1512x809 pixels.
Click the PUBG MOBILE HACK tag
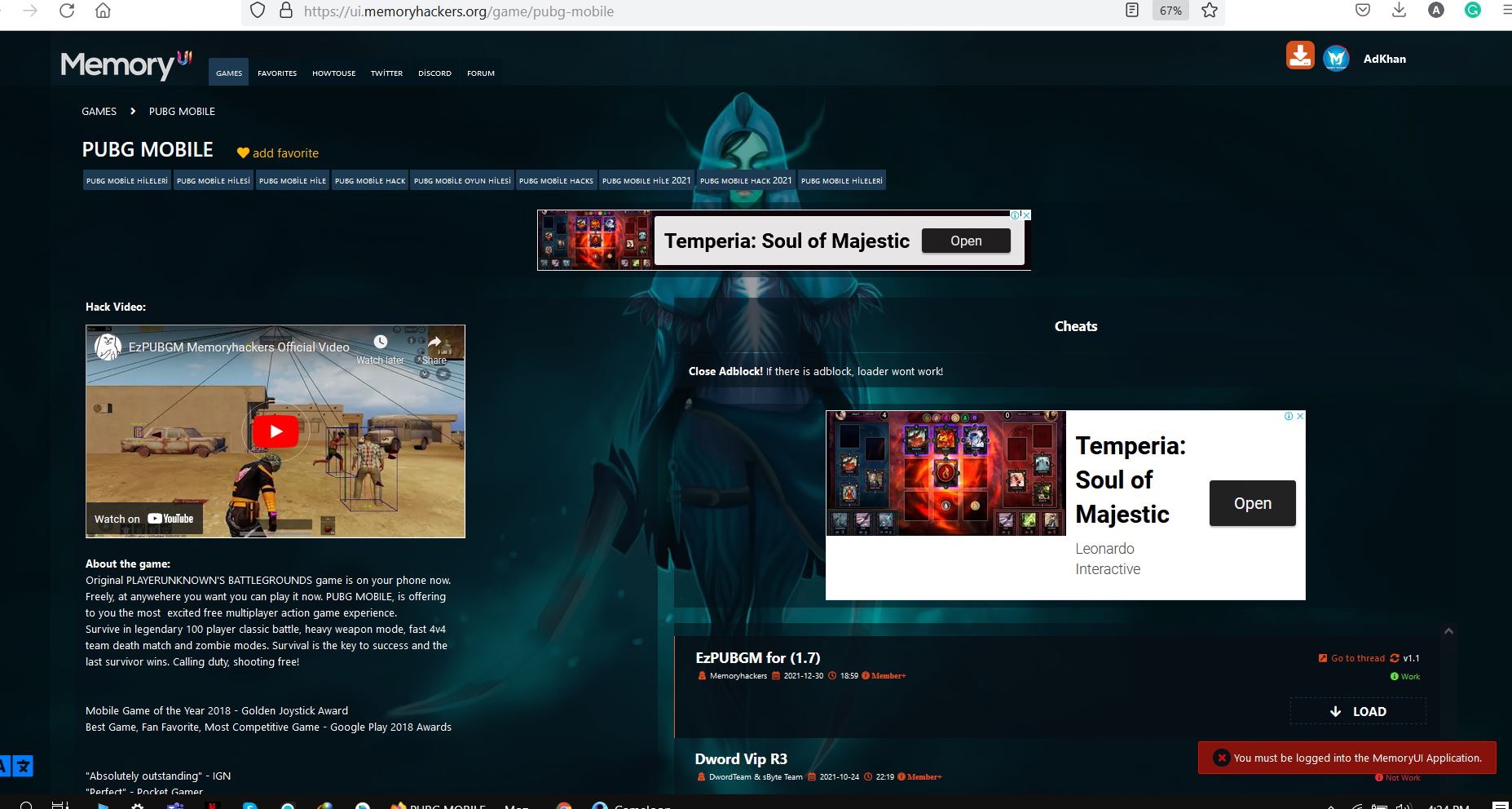pos(370,180)
